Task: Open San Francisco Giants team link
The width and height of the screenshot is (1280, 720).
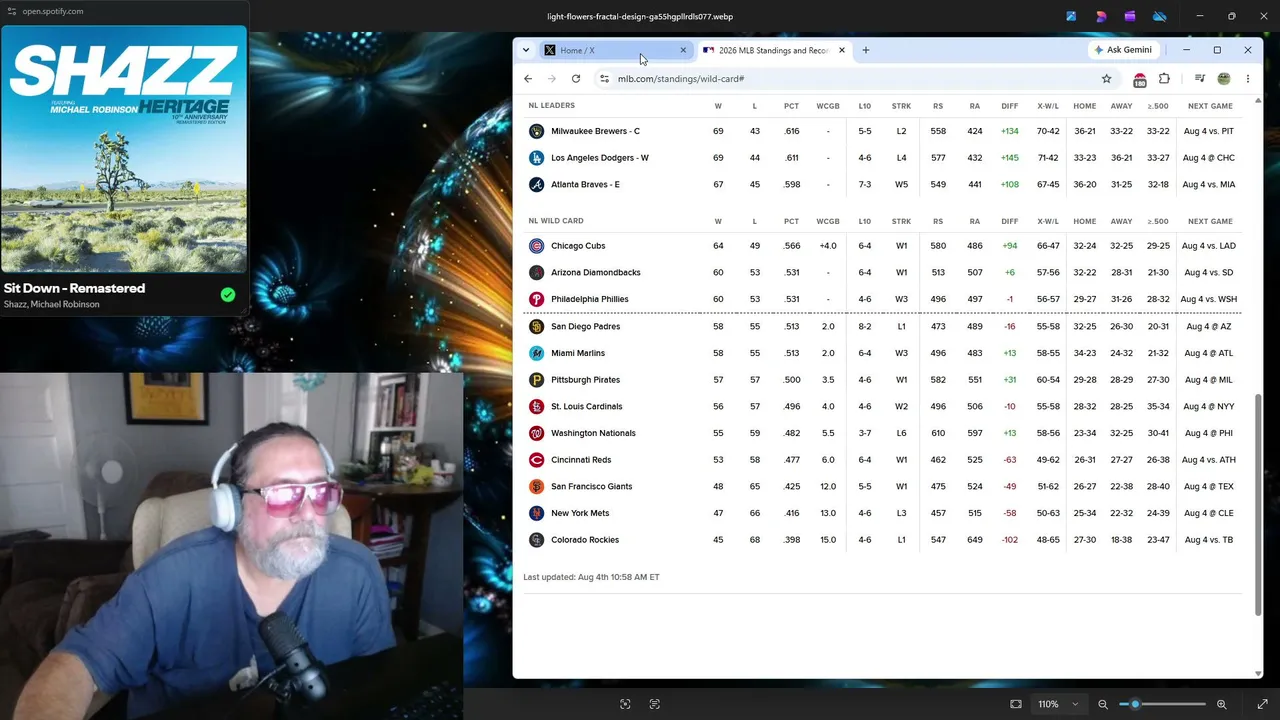Action: tap(592, 487)
